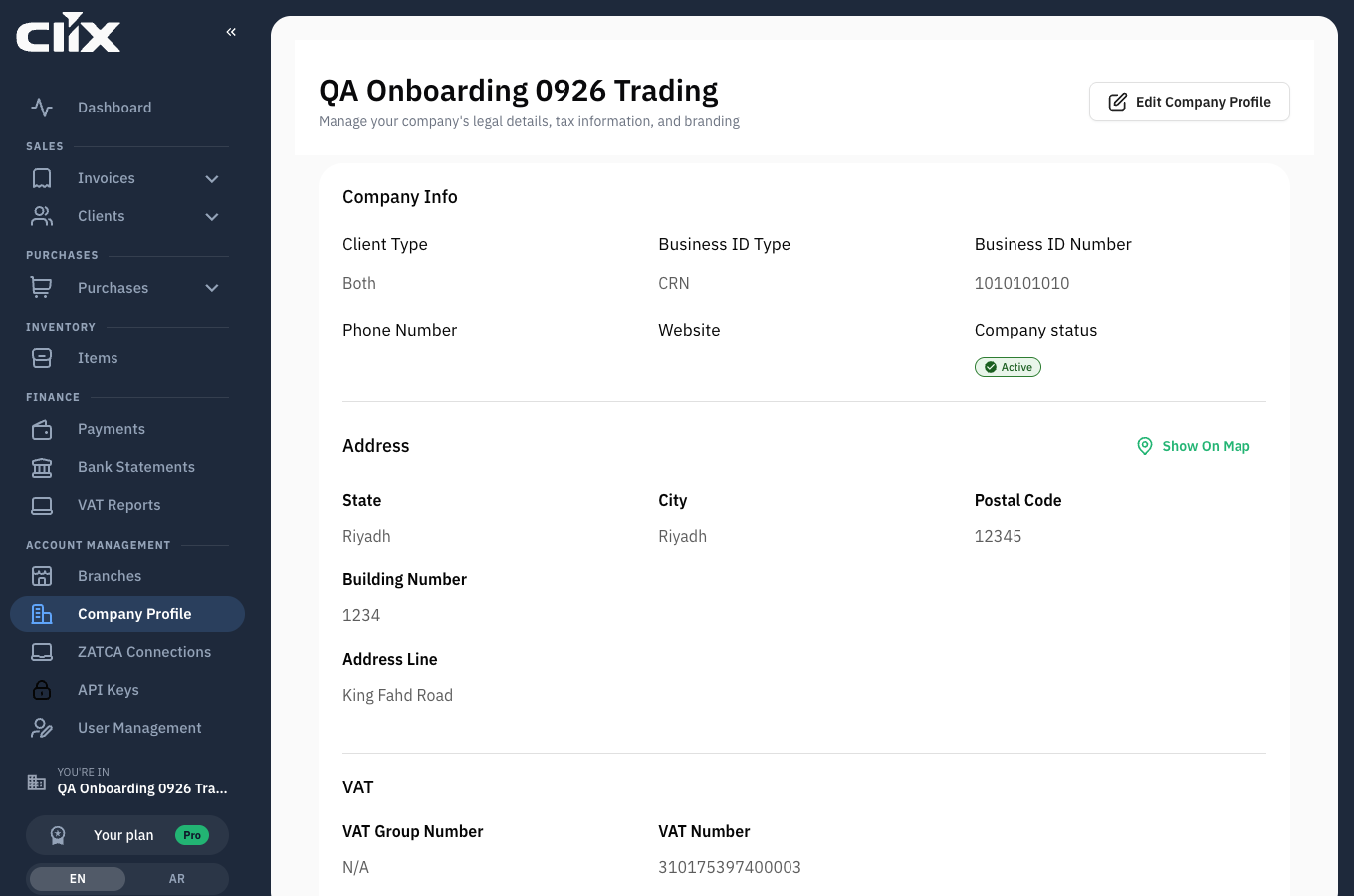Click the Company Info section heading
The image size is (1354, 896).
[400, 197]
